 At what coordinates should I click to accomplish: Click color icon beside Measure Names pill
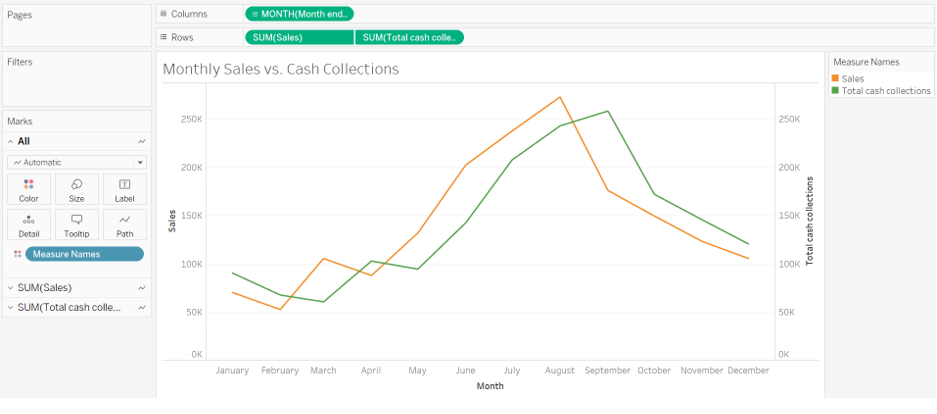pos(17,254)
